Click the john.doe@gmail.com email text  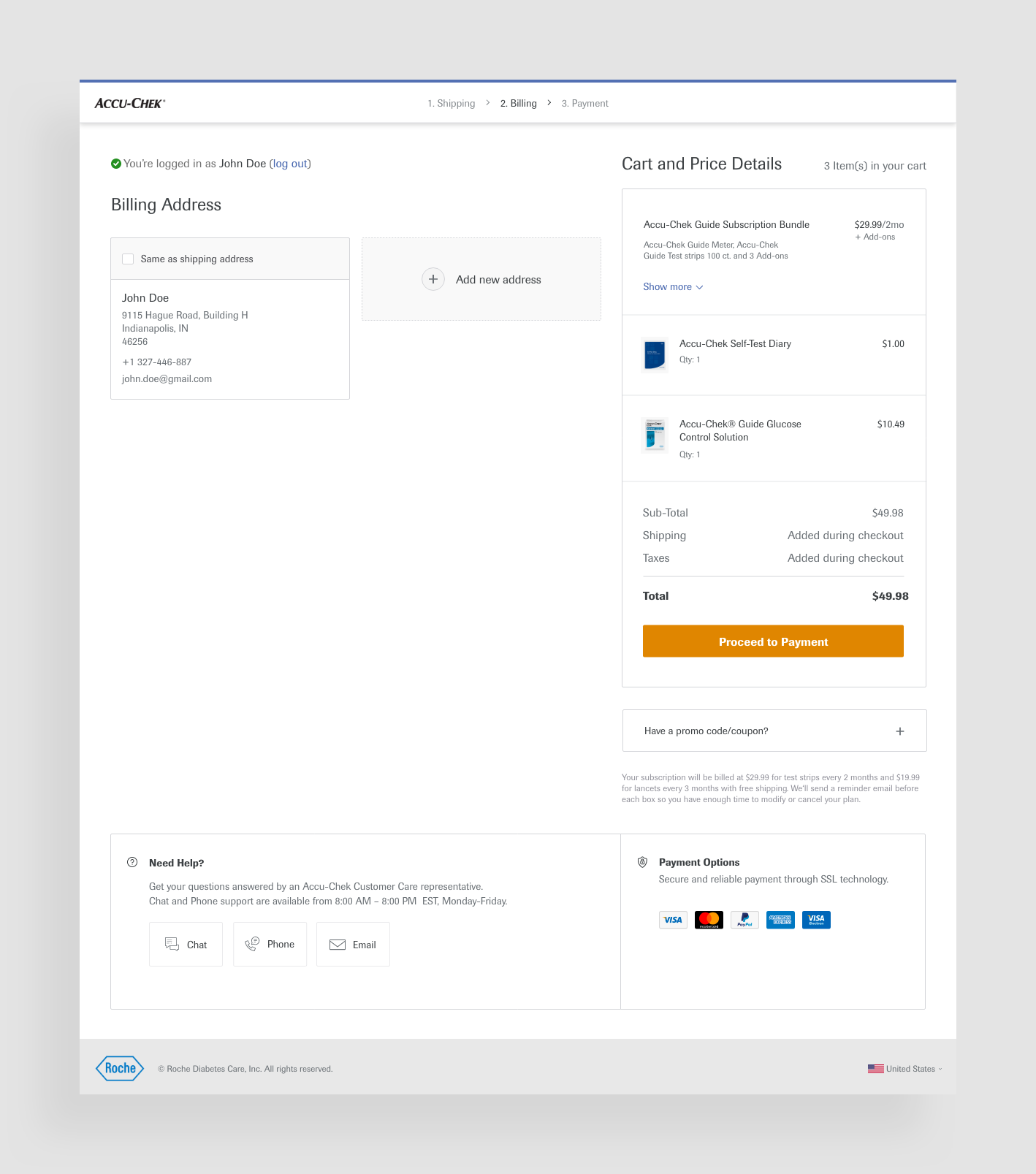coord(167,379)
